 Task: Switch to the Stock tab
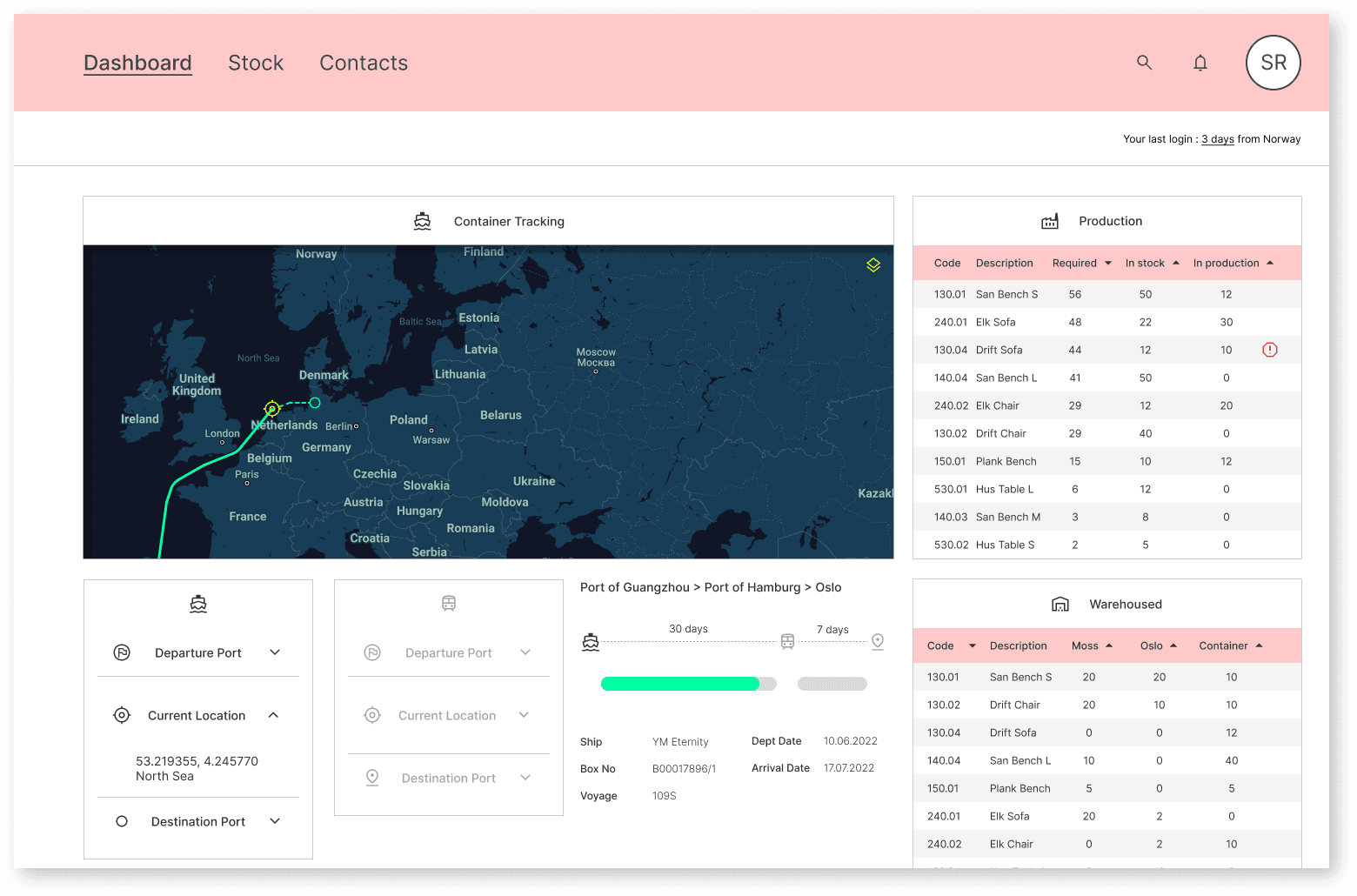click(x=256, y=63)
